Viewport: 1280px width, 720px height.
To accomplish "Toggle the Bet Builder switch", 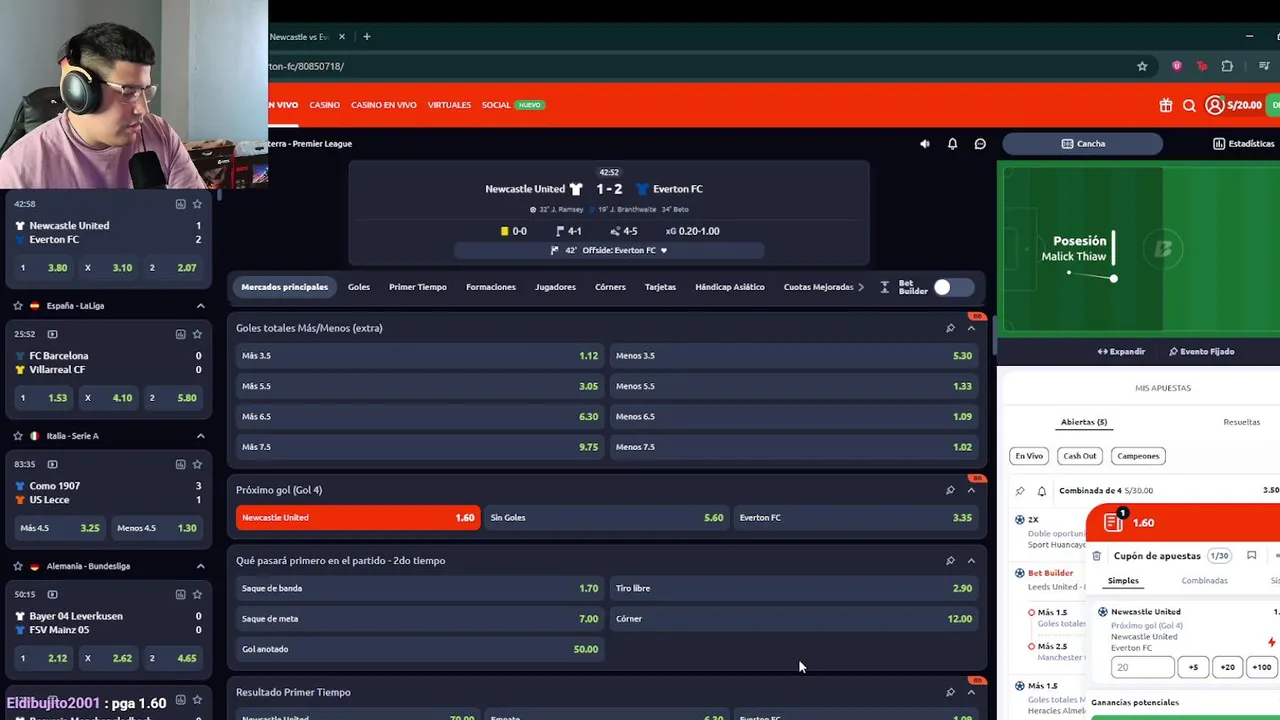I will (953, 288).
